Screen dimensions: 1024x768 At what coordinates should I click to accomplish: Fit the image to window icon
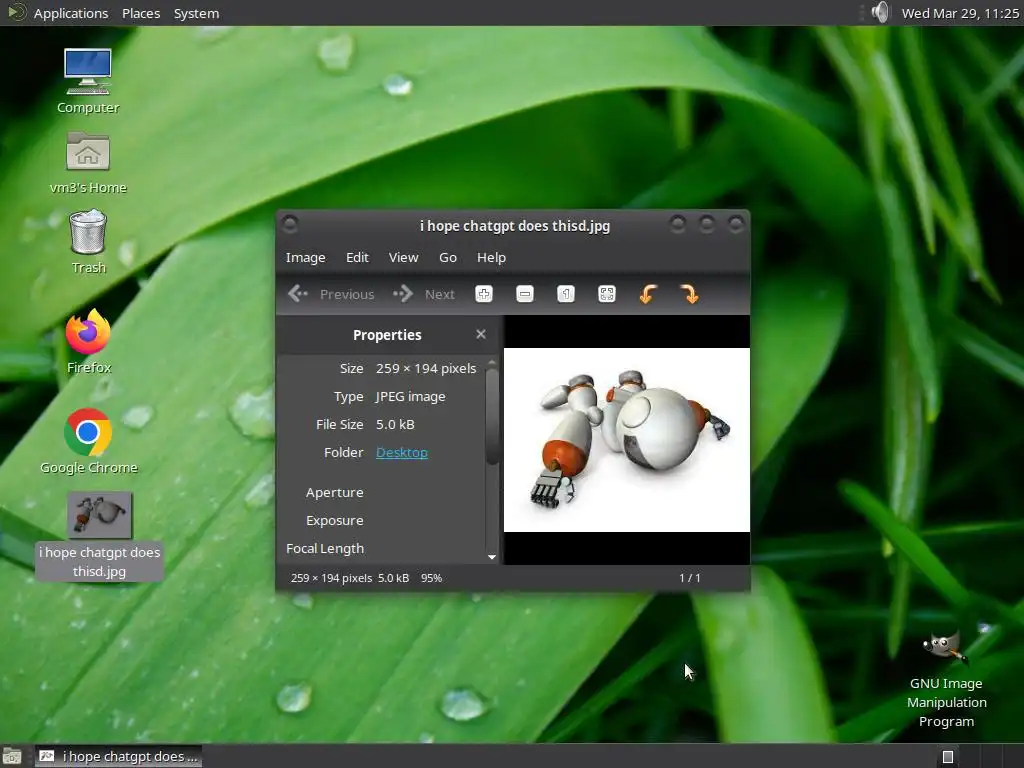607,294
